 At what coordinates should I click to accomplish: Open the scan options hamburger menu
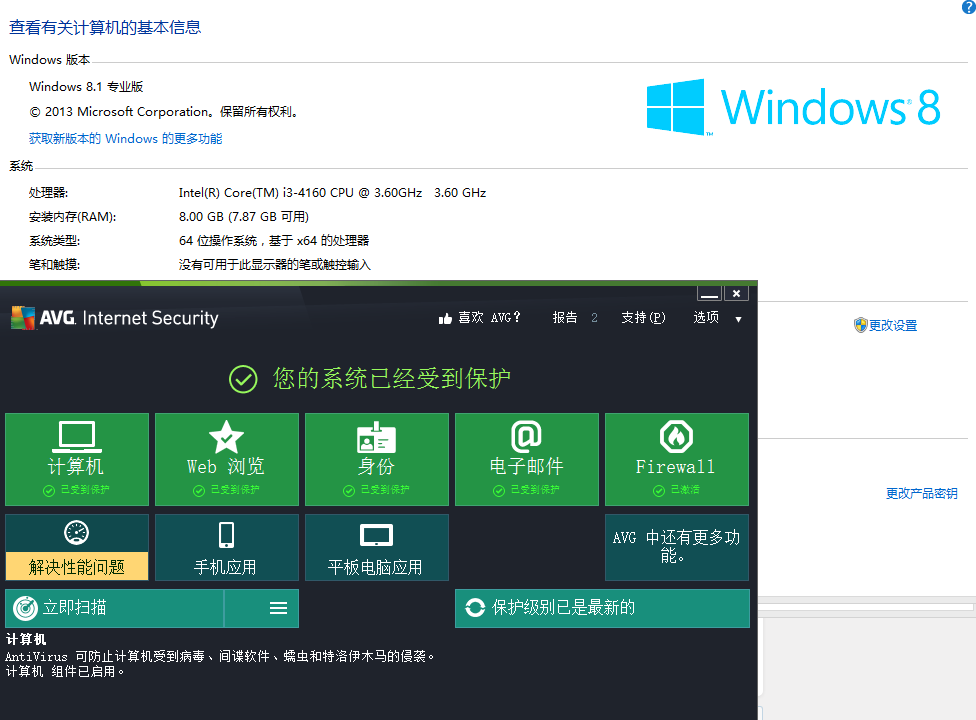click(278, 608)
